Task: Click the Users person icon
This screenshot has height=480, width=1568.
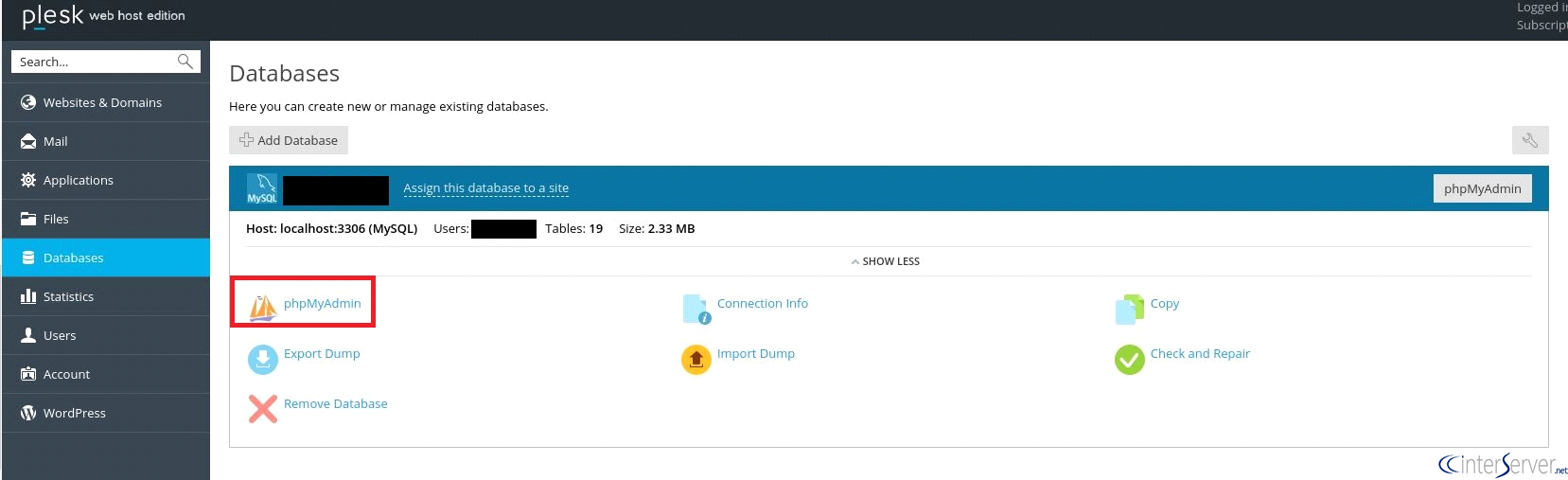Action: 28,335
